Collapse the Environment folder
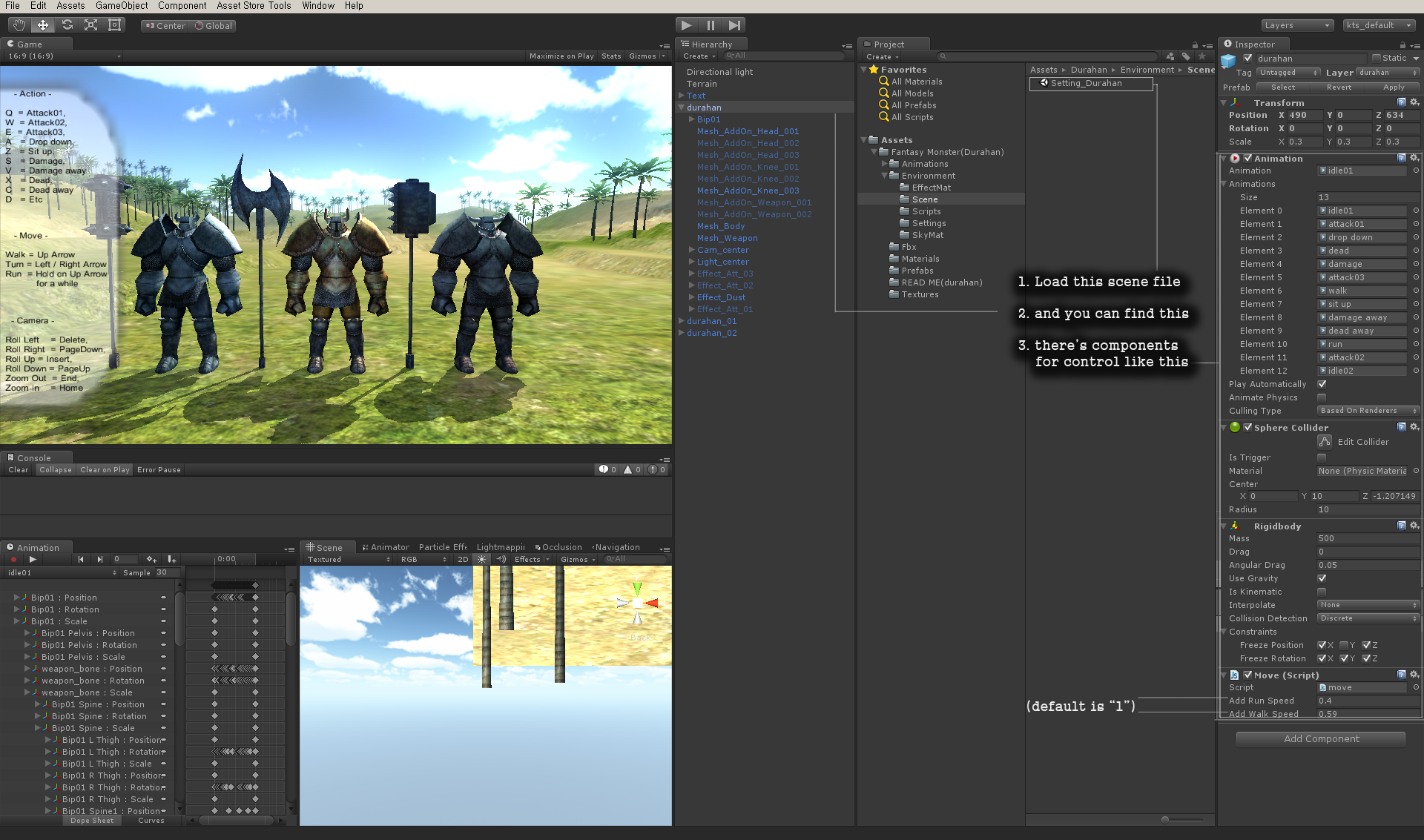The width and height of the screenshot is (1424, 840). [x=884, y=176]
